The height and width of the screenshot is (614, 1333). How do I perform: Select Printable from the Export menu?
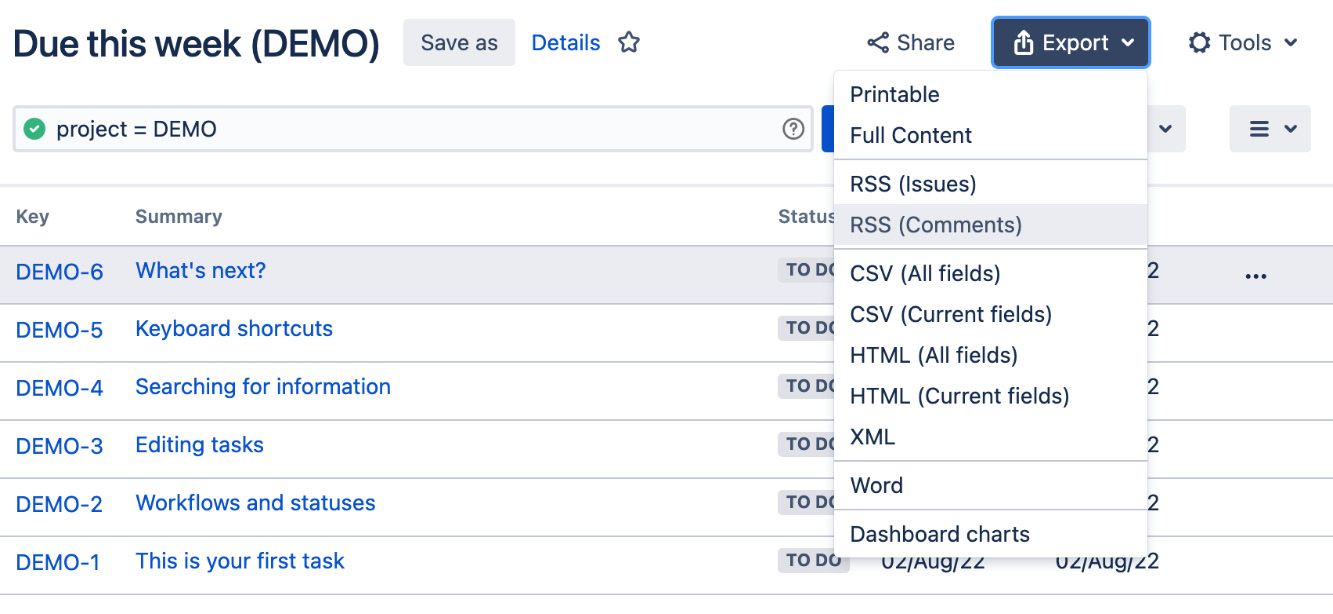895,94
